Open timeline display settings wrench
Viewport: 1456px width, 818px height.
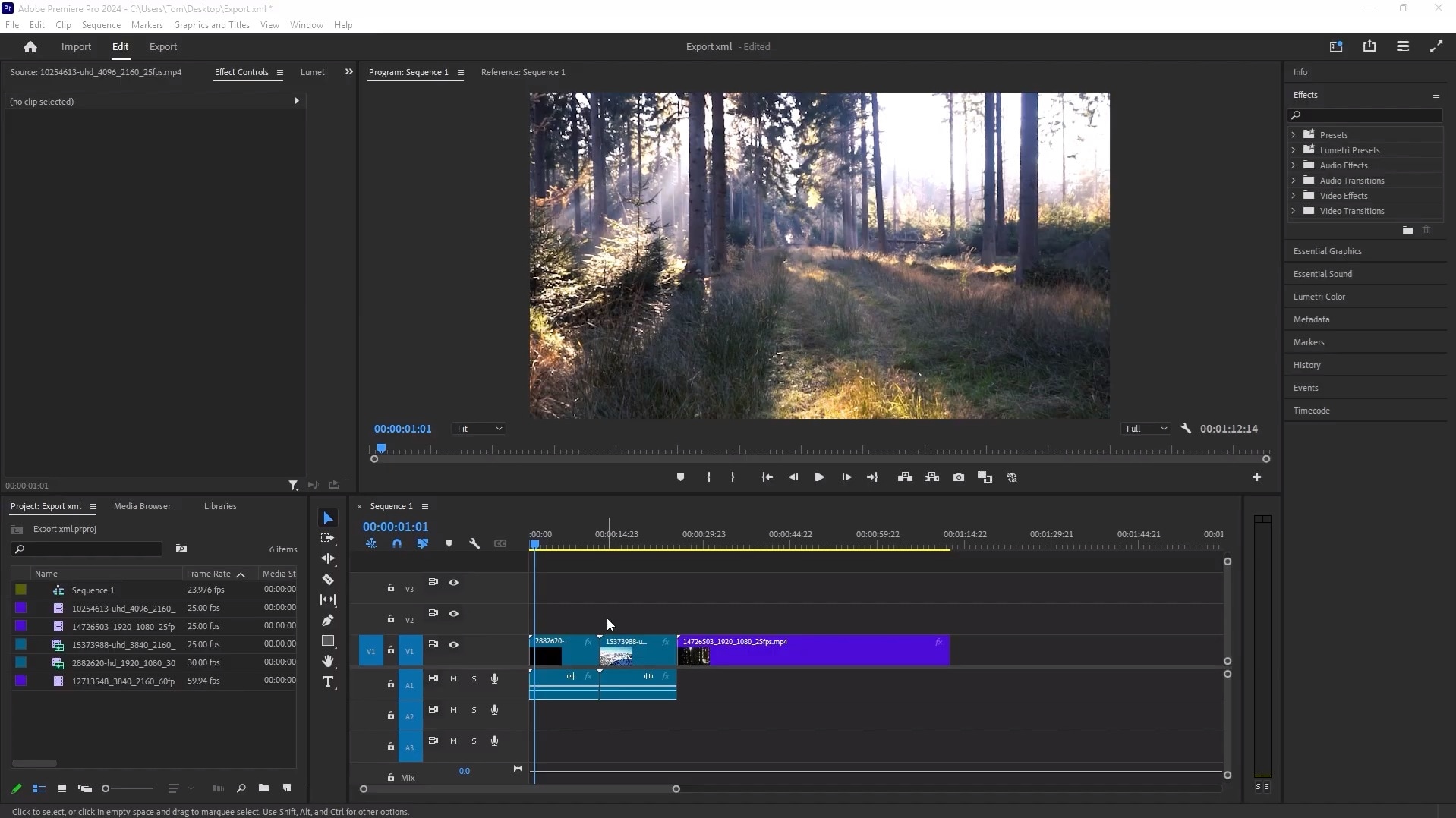tap(474, 544)
